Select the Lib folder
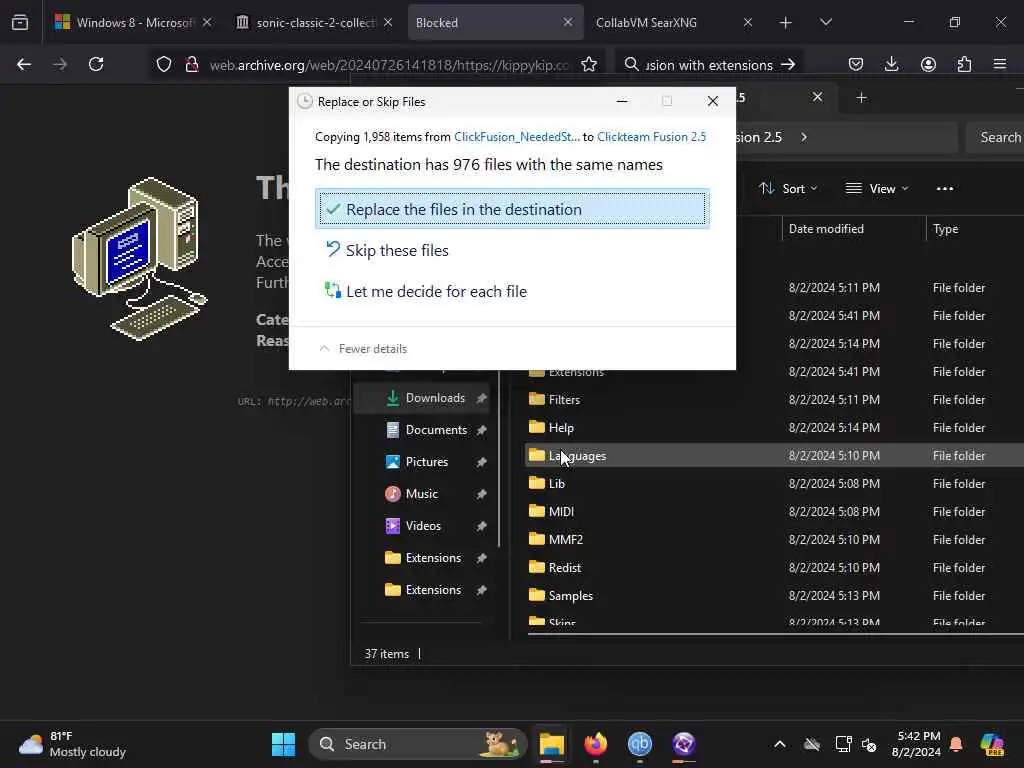The image size is (1024, 768). point(774,483)
